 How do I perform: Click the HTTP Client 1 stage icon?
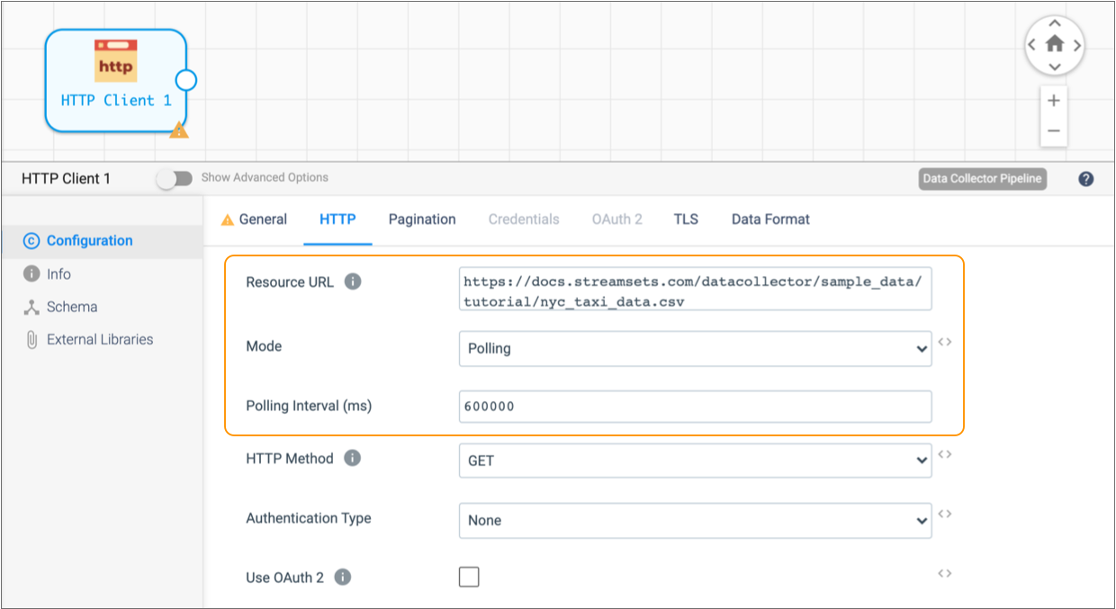tap(115, 61)
